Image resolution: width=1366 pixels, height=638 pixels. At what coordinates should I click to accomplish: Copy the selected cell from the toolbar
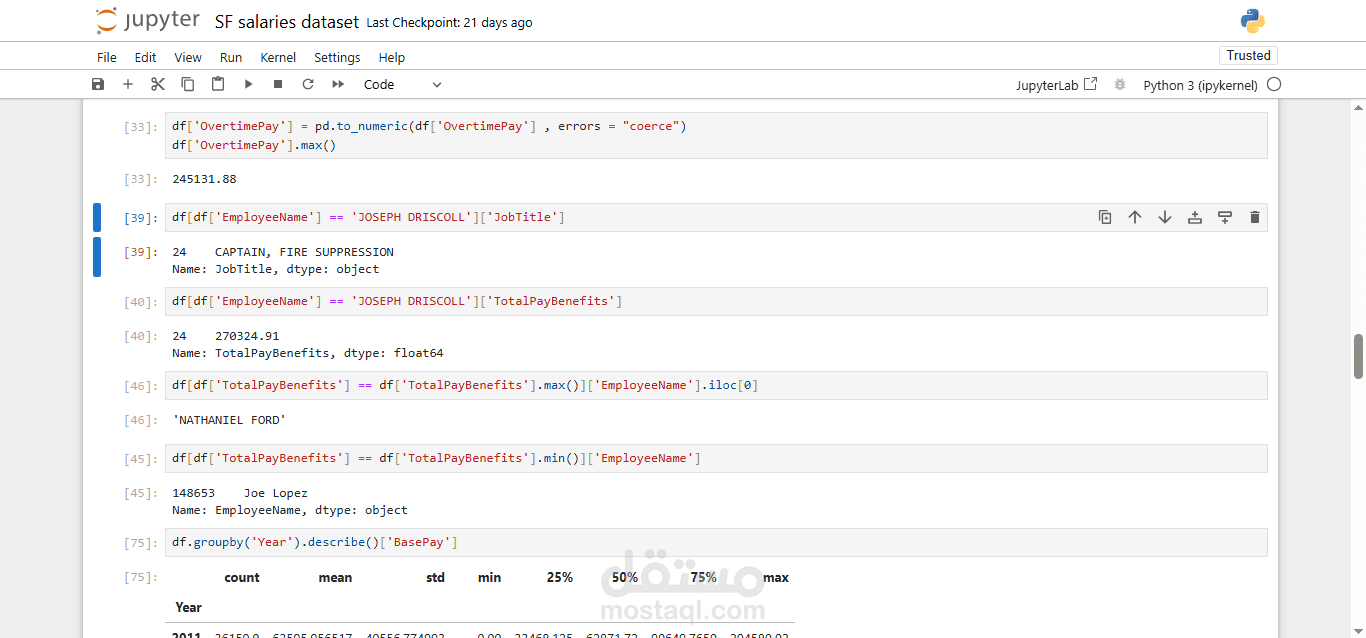187,85
